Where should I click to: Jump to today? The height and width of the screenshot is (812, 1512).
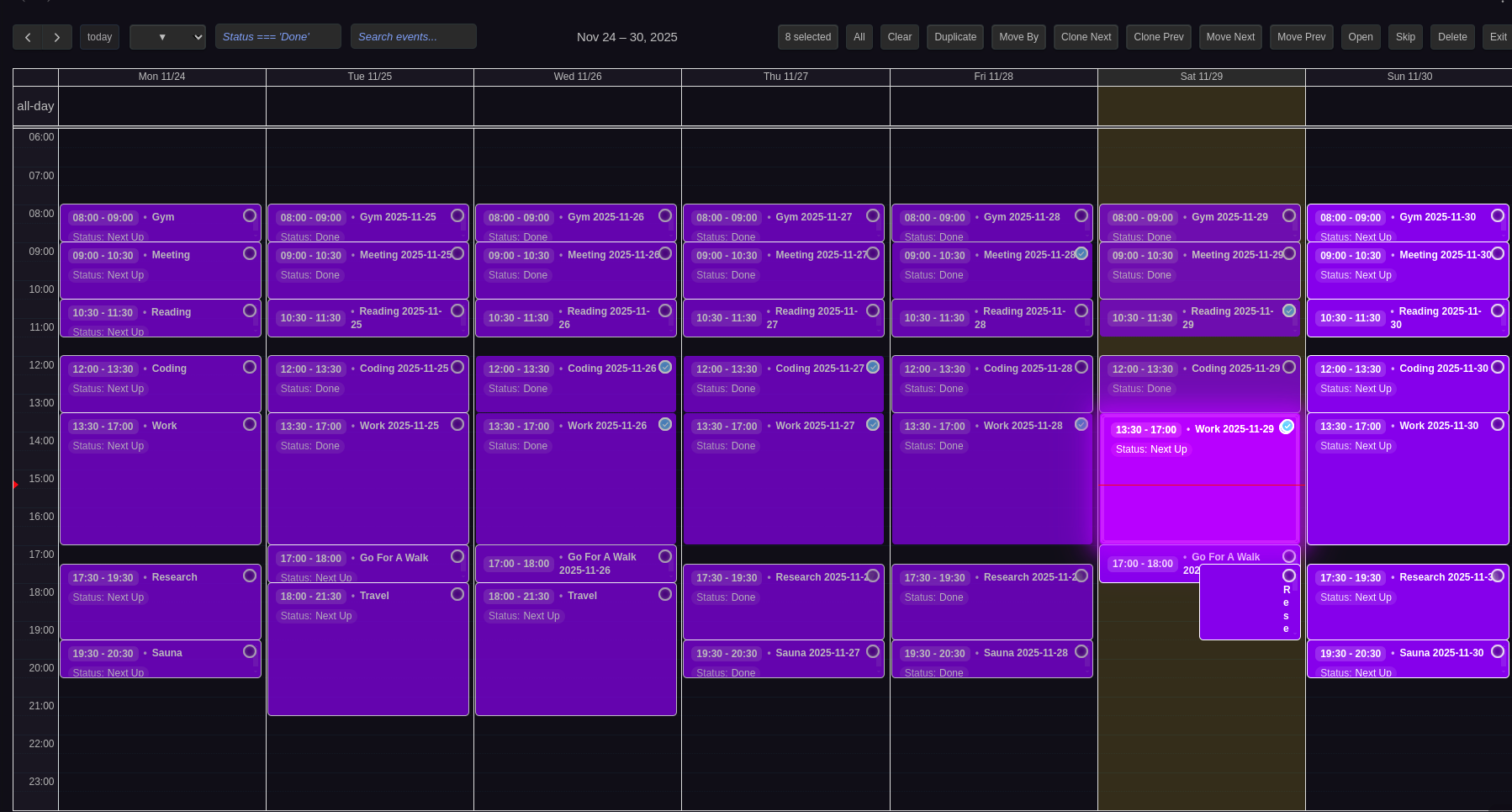click(x=99, y=37)
